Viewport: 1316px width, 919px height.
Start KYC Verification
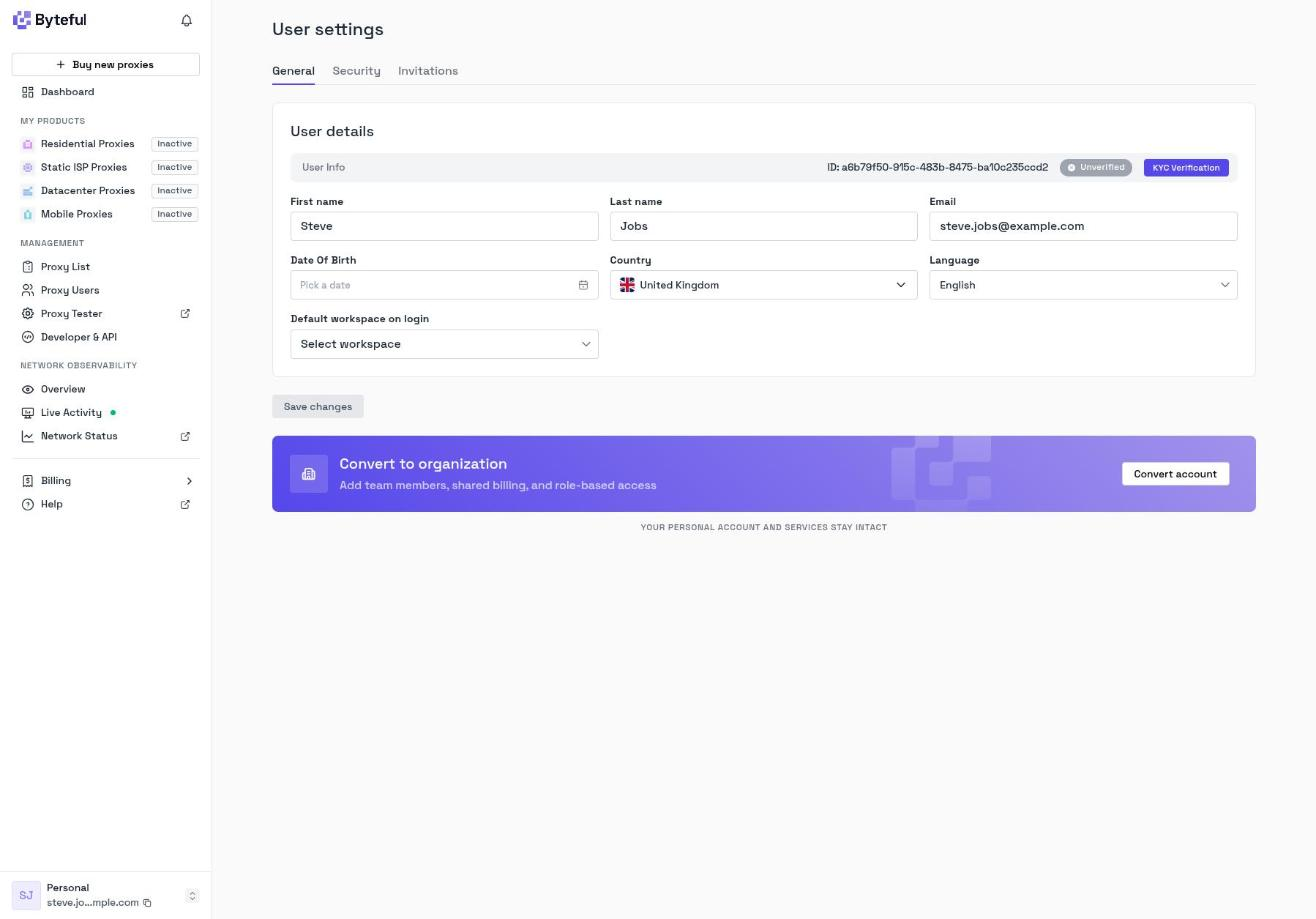(x=1186, y=168)
